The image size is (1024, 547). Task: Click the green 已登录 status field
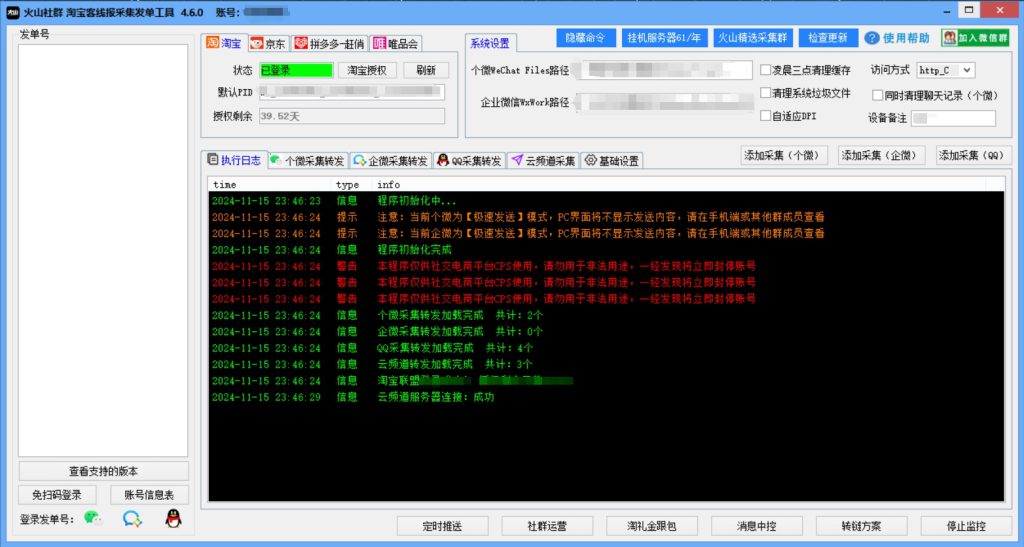(x=296, y=70)
